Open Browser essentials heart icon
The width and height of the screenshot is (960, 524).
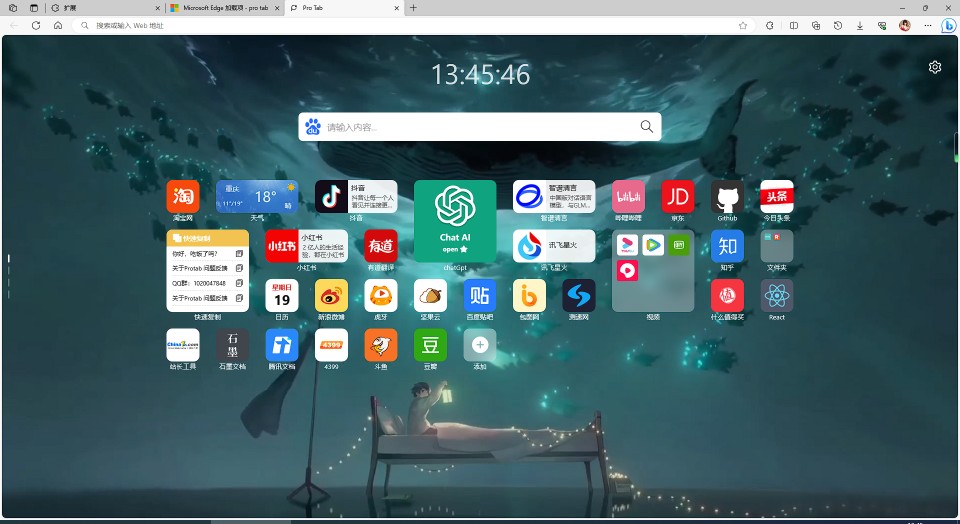(882, 26)
